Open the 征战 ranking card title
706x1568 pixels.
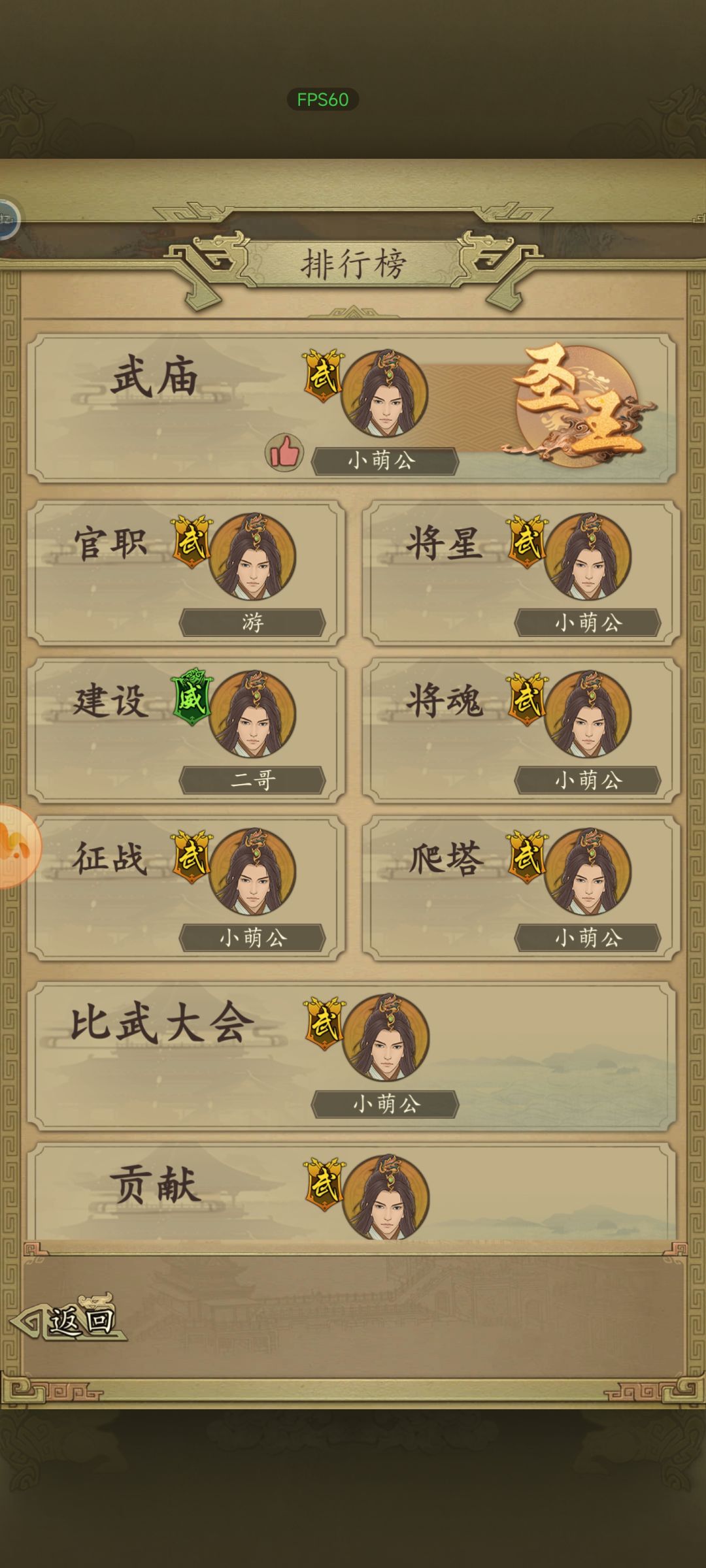(110, 858)
